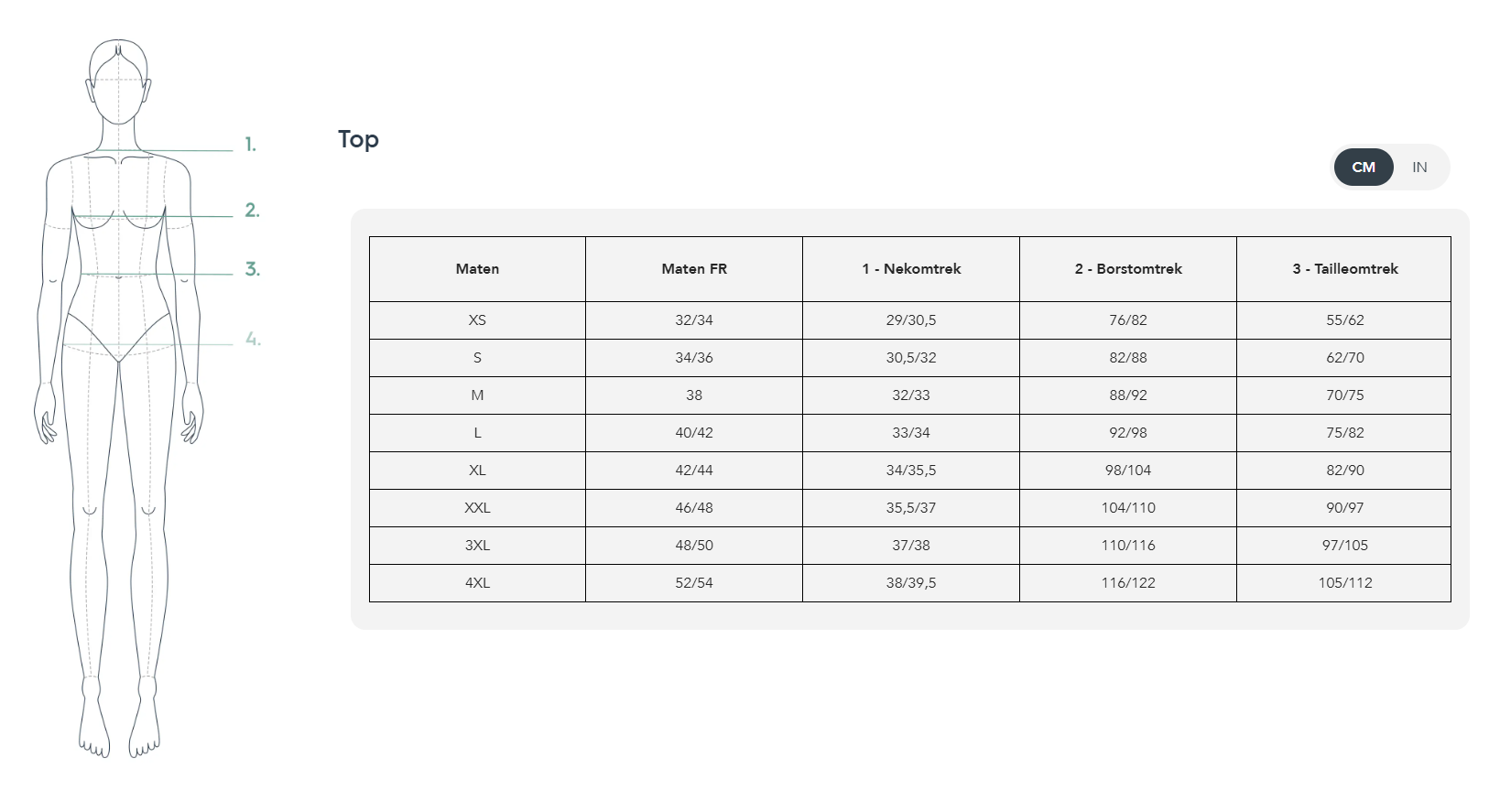Viewport: 1489px width, 812px height.
Task: Click measurement marker 3 on body diagram
Action: (252, 269)
